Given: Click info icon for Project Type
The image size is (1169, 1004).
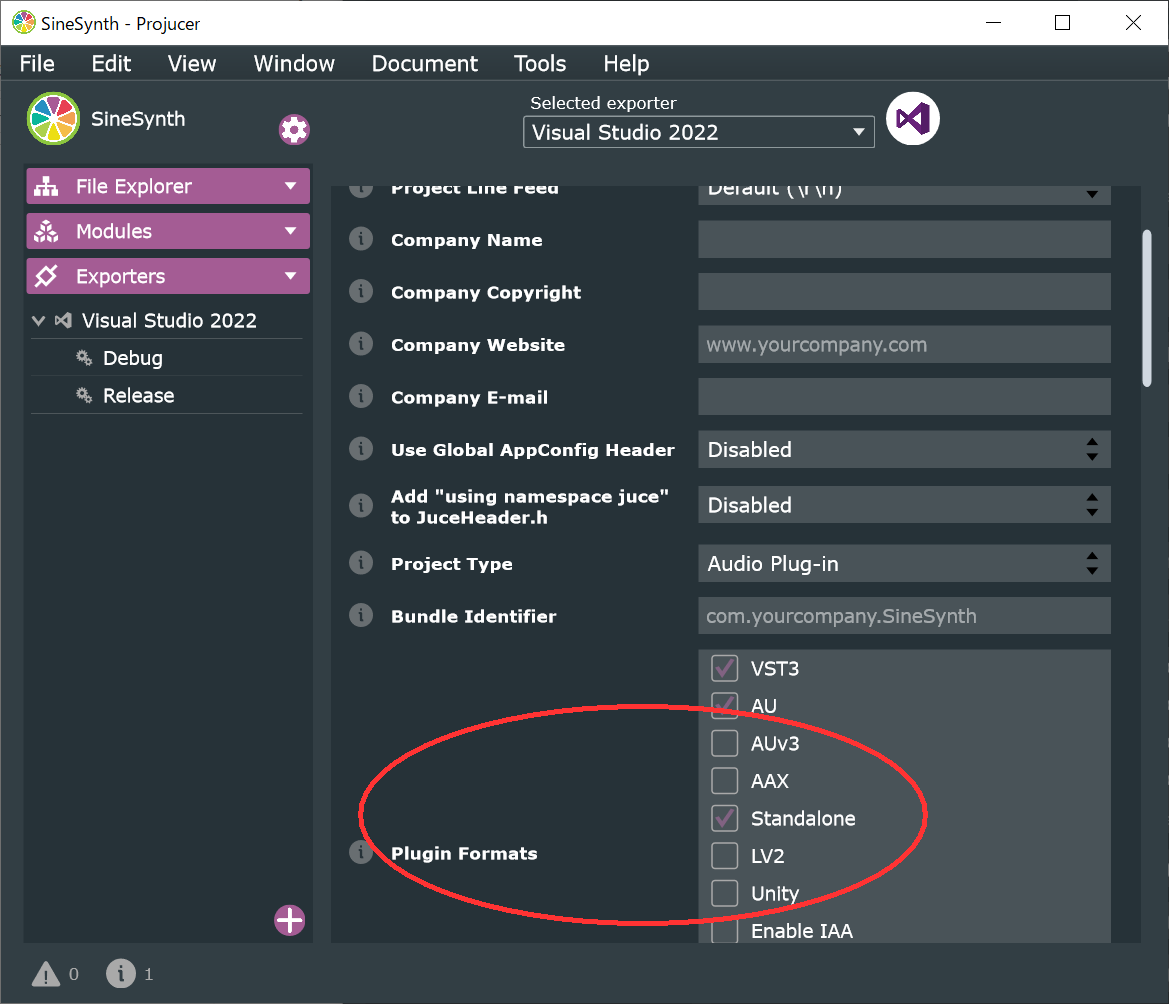Looking at the screenshot, I should click(x=361, y=563).
